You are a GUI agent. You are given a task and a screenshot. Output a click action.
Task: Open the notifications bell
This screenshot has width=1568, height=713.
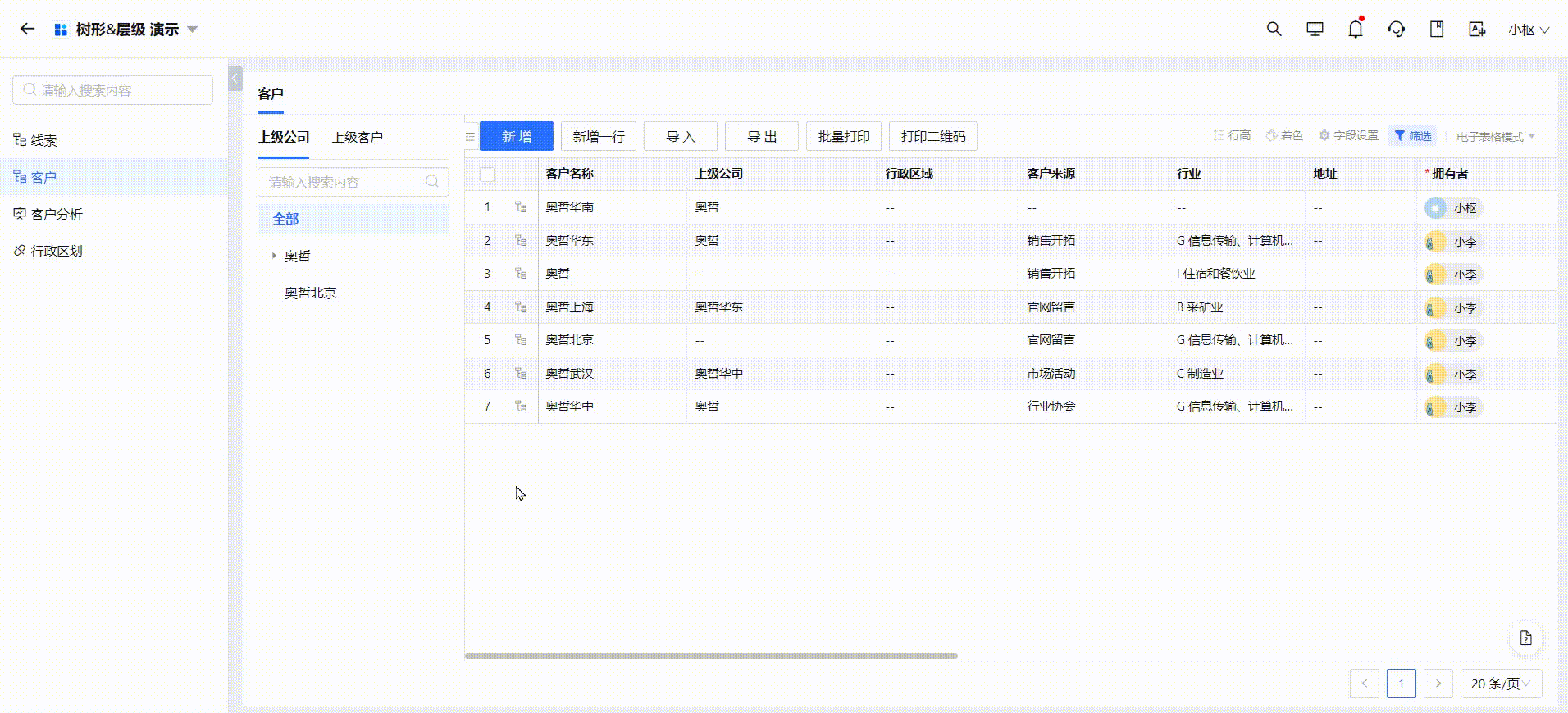[1356, 30]
